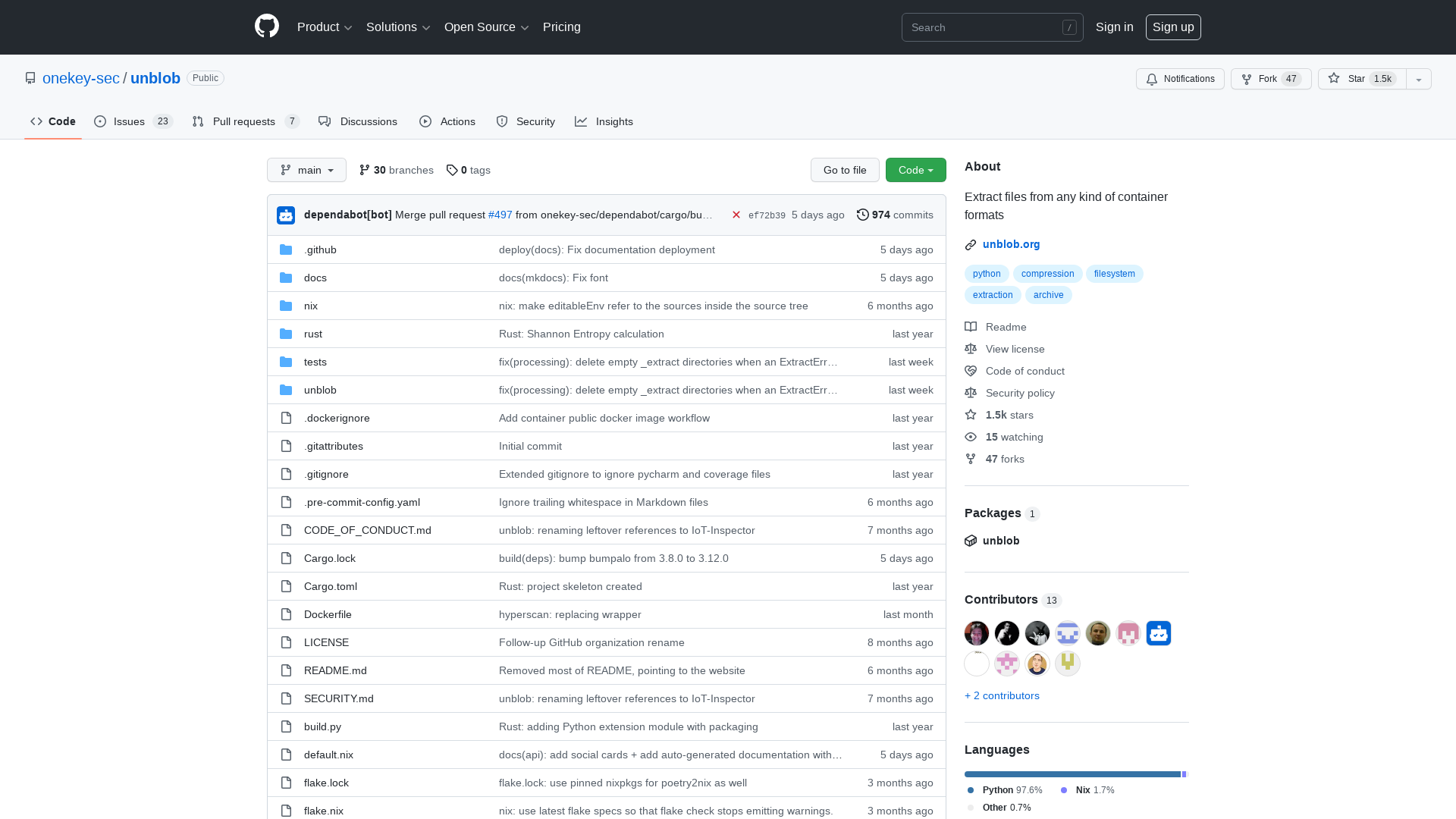Open the rust folder icon
Image resolution: width=1456 pixels, height=819 pixels.
tap(286, 334)
